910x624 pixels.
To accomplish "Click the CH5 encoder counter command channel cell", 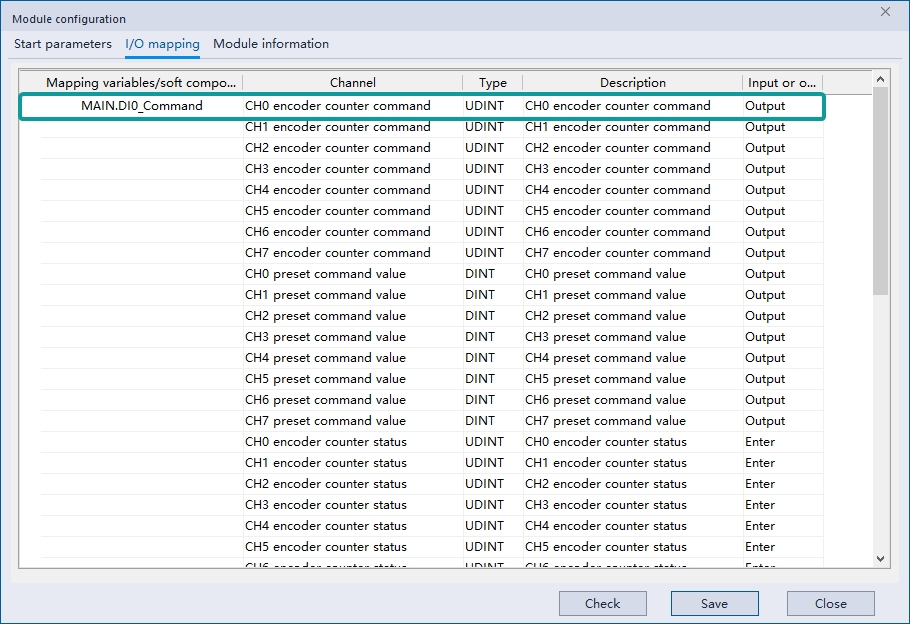I will coord(353,211).
